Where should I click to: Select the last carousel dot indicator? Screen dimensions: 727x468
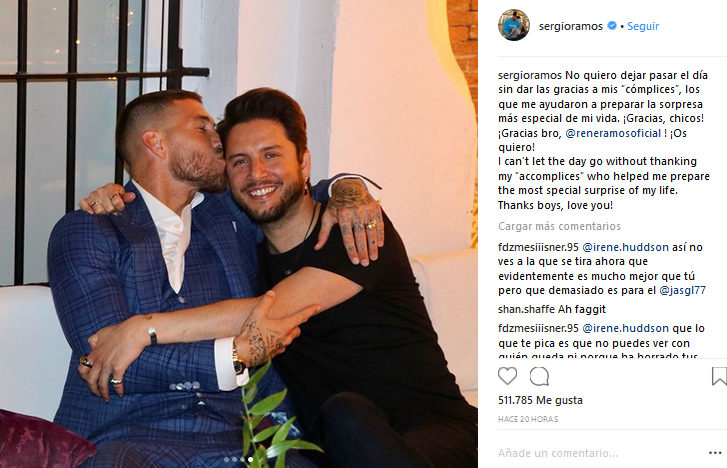click(x=250, y=460)
